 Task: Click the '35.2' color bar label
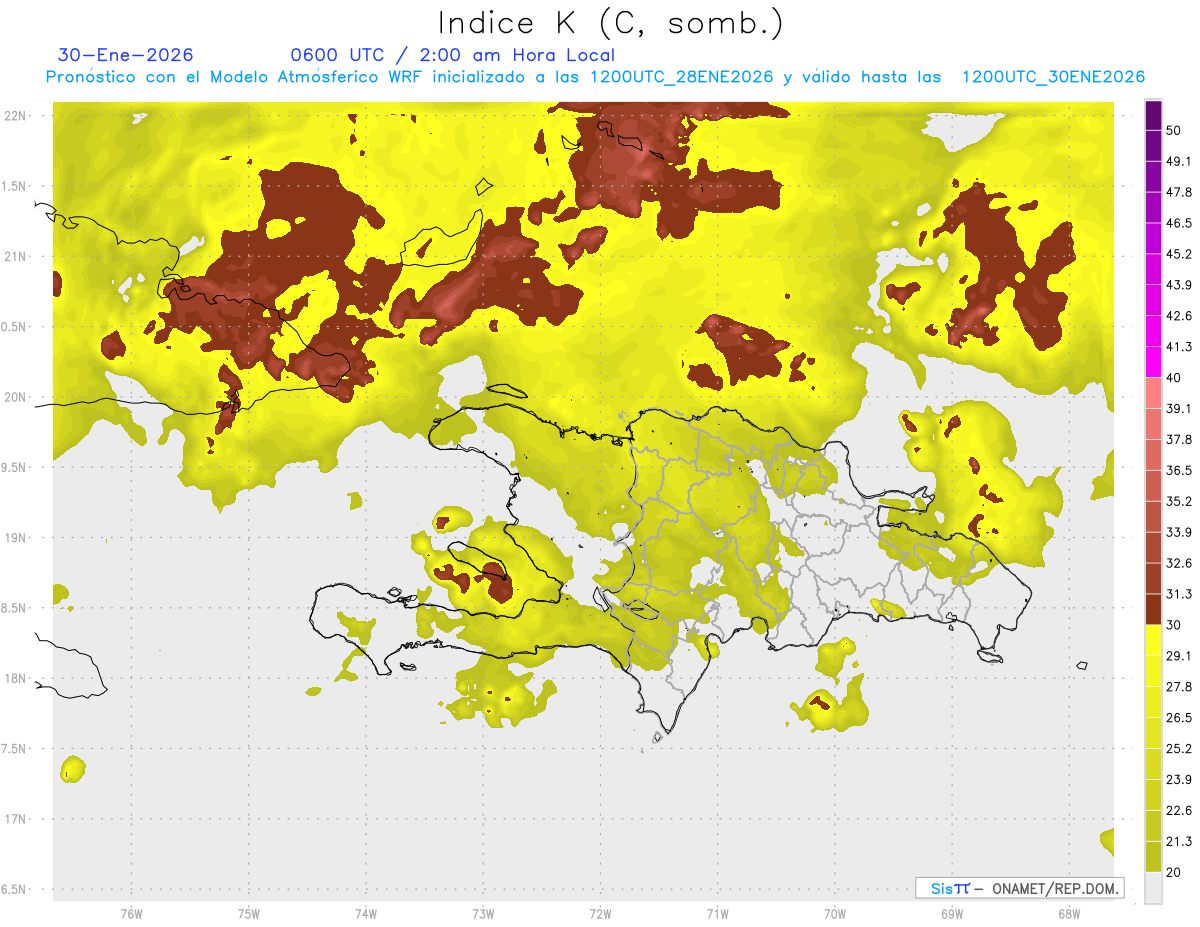coord(1179,501)
